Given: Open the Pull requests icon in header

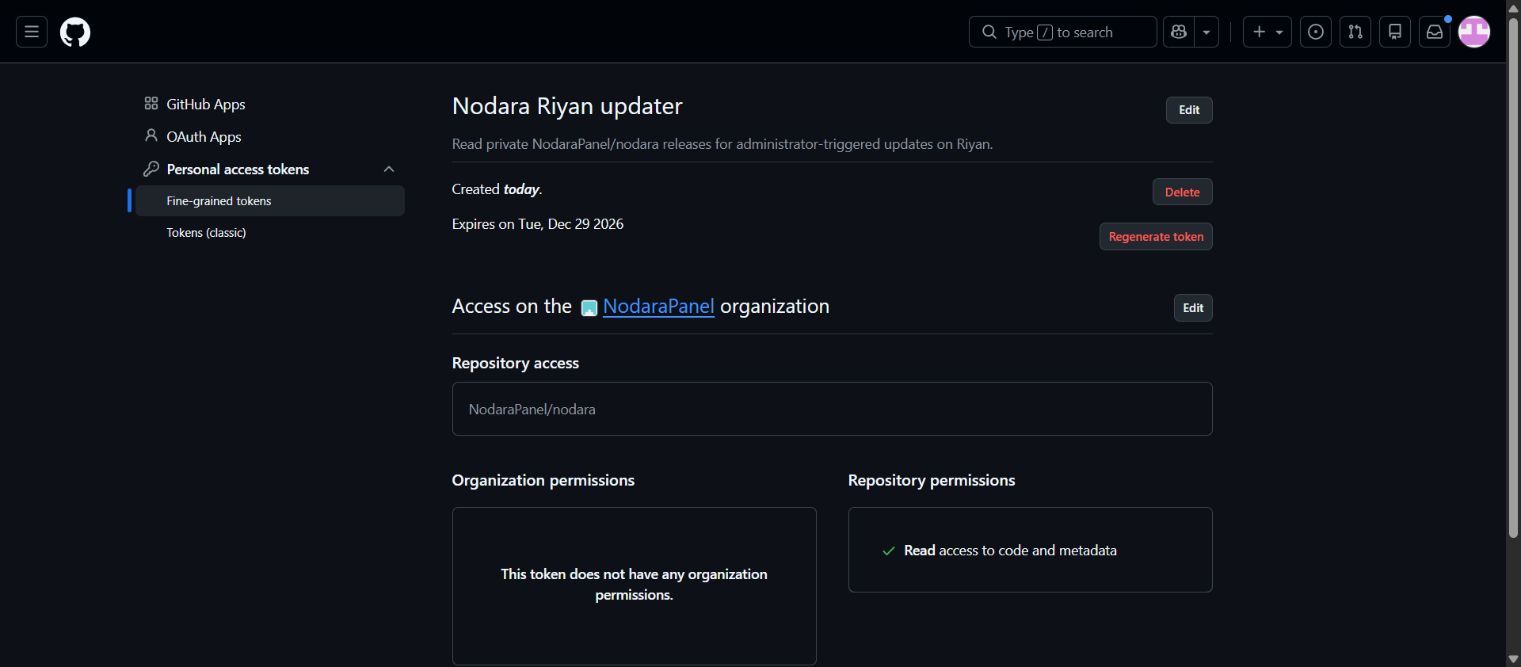Looking at the screenshot, I should pyautogui.click(x=1355, y=32).
